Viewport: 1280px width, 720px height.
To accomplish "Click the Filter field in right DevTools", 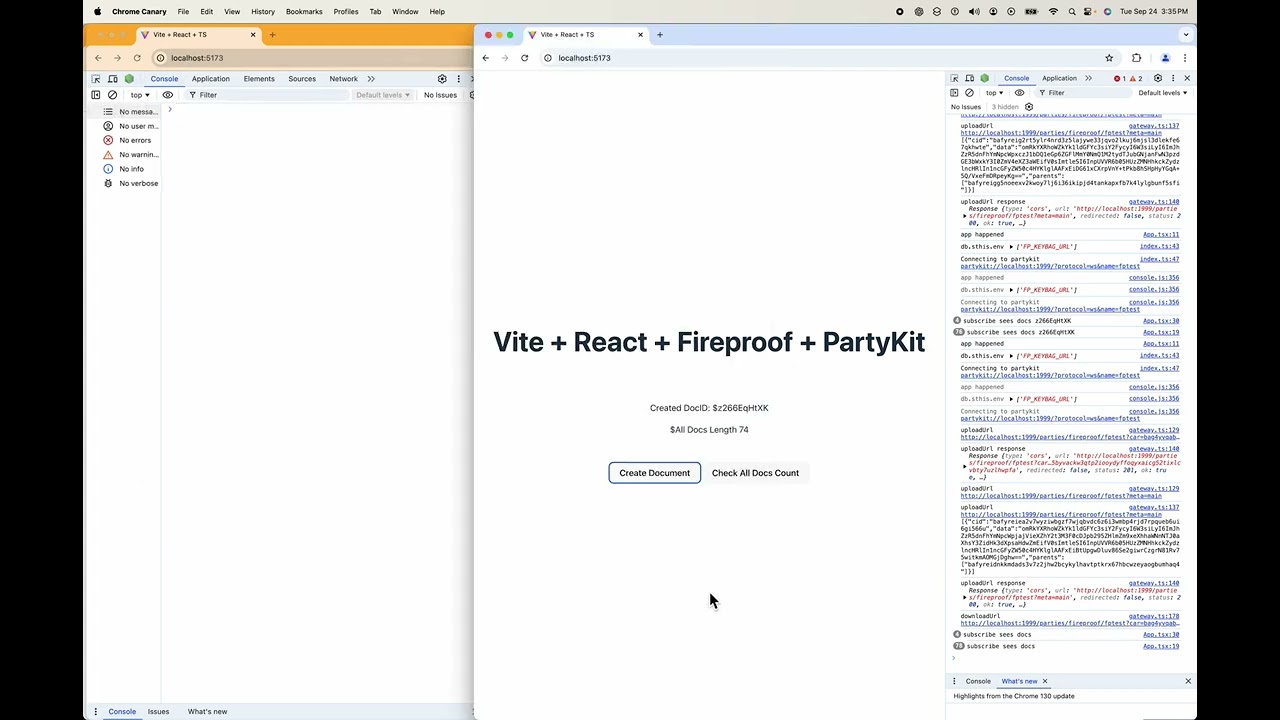I will pos(1085,93).
